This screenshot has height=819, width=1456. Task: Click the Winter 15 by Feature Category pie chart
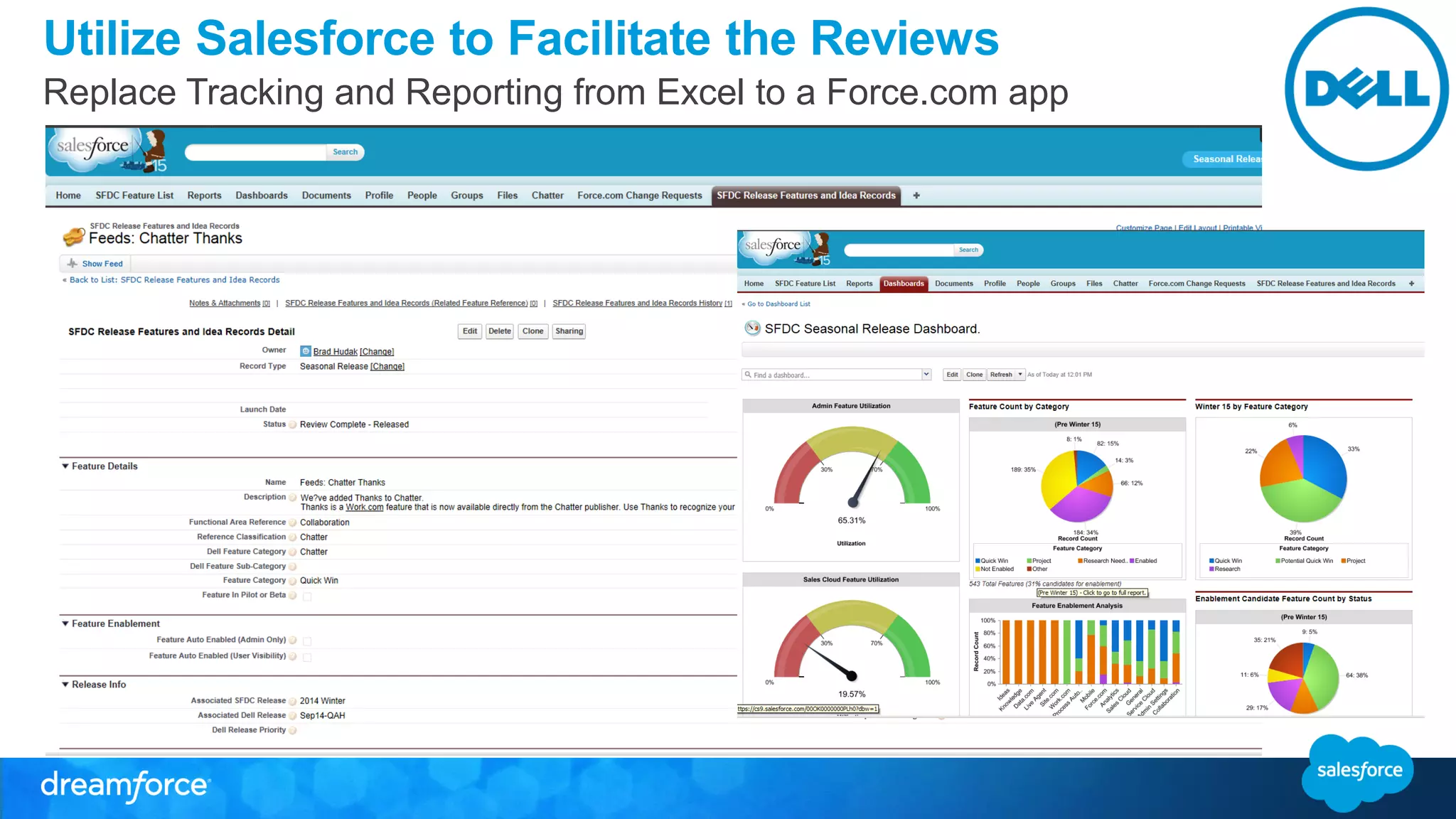coord(1304,478)
